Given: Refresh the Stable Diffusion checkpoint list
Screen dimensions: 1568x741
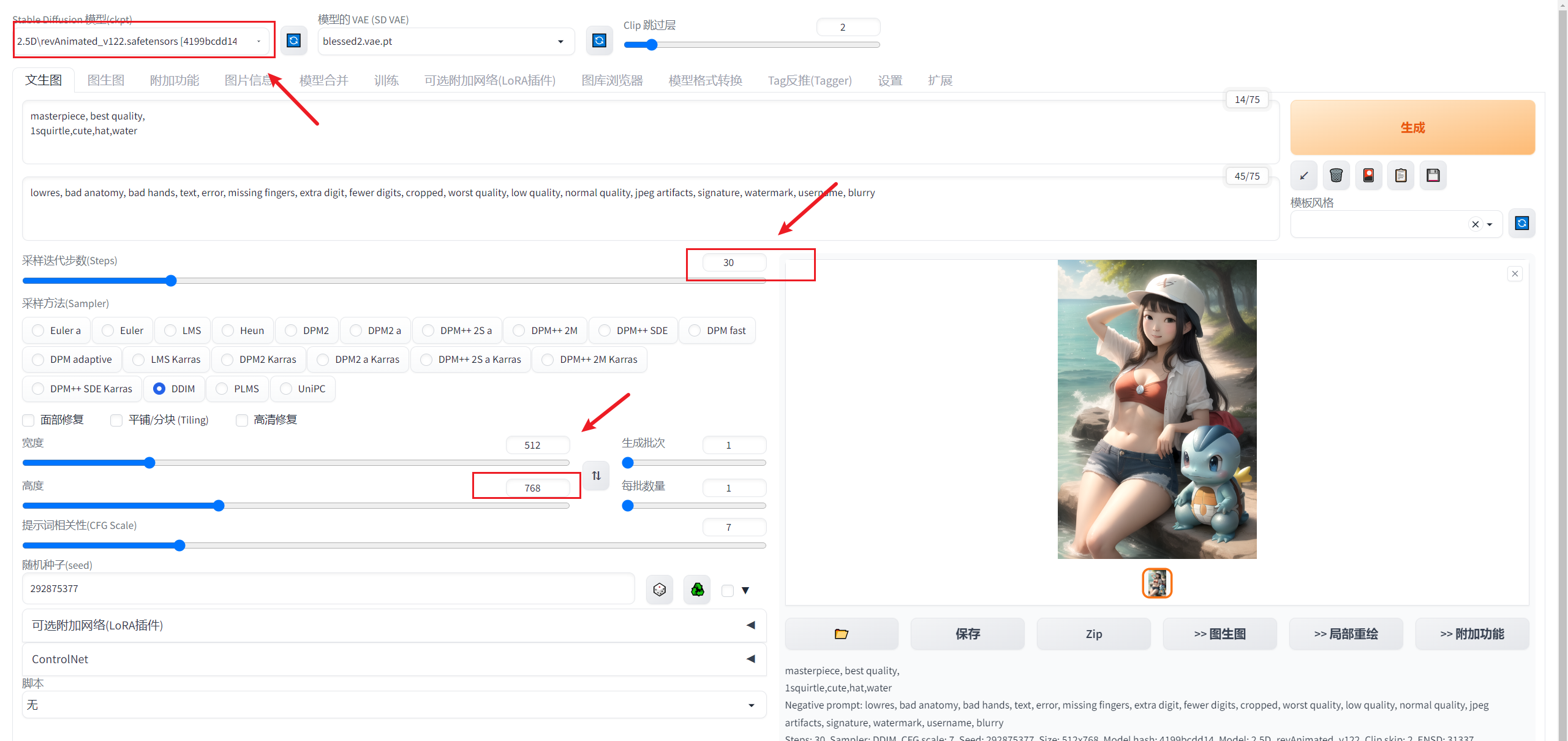Looking at the screenshot, I should [x=294, y=40].
